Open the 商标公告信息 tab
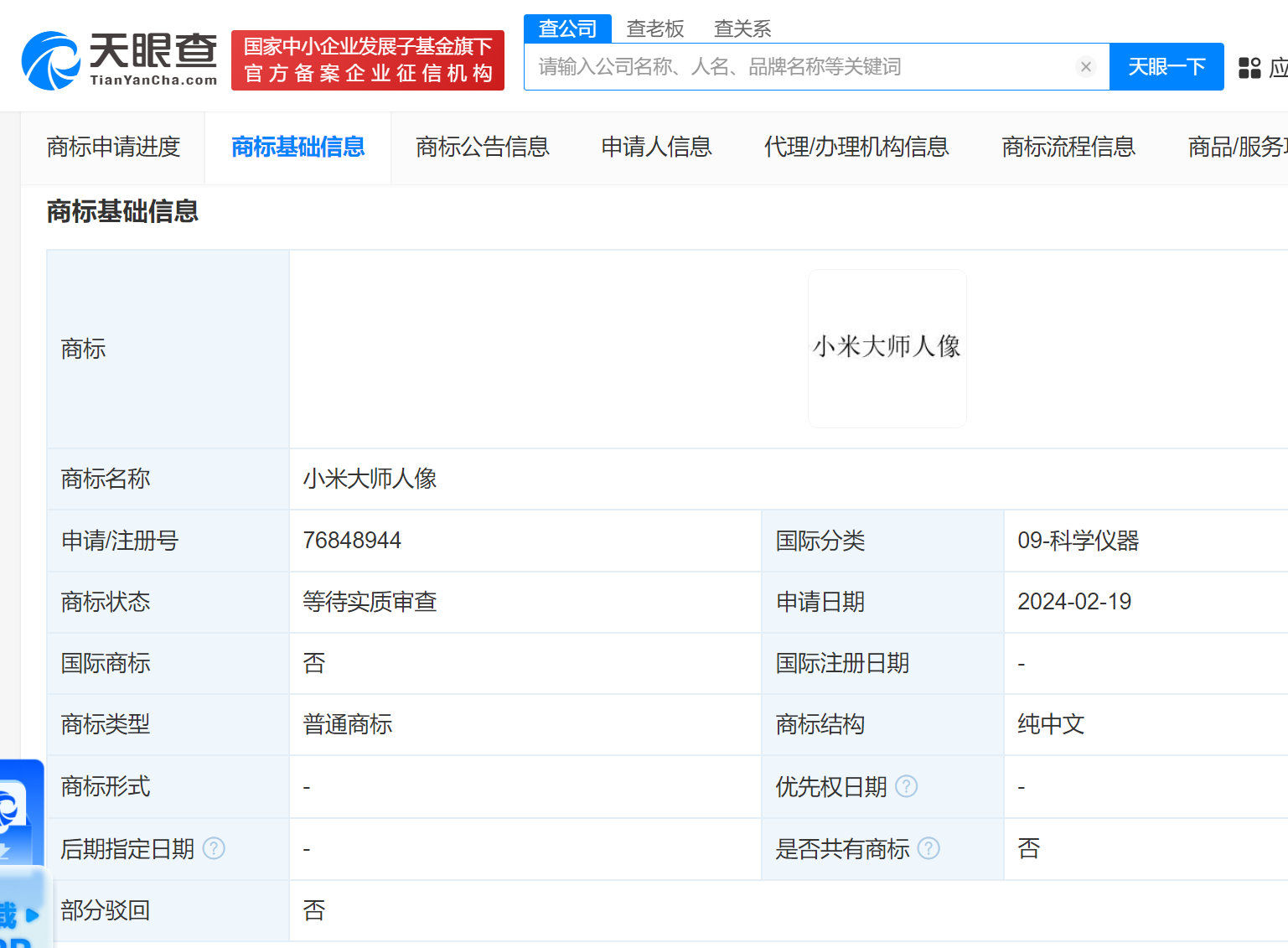Viewport: 1288px width, 948px height. (x=483, y=148)
